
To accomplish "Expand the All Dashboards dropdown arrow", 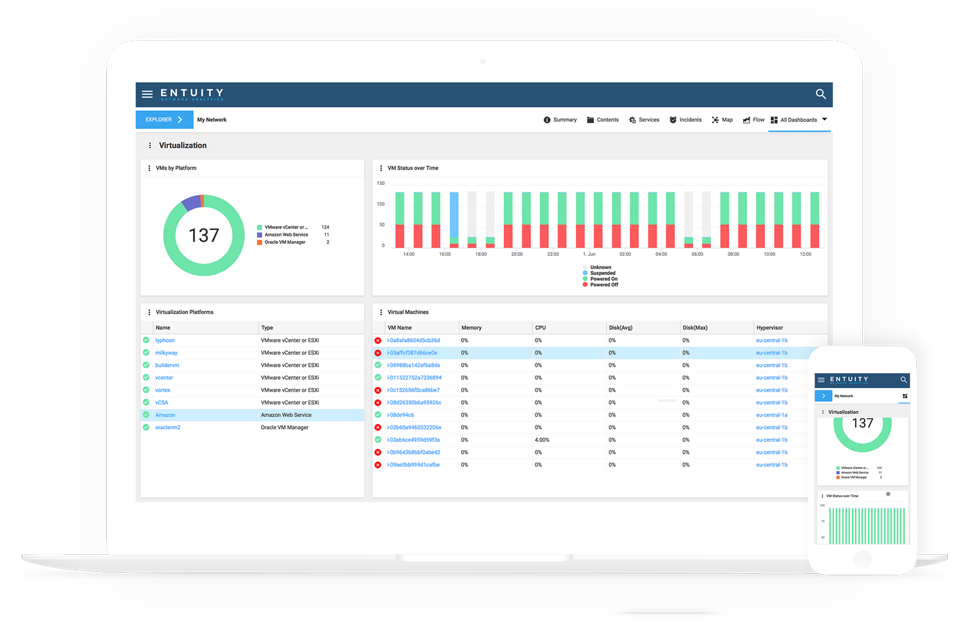I will 825,119.
